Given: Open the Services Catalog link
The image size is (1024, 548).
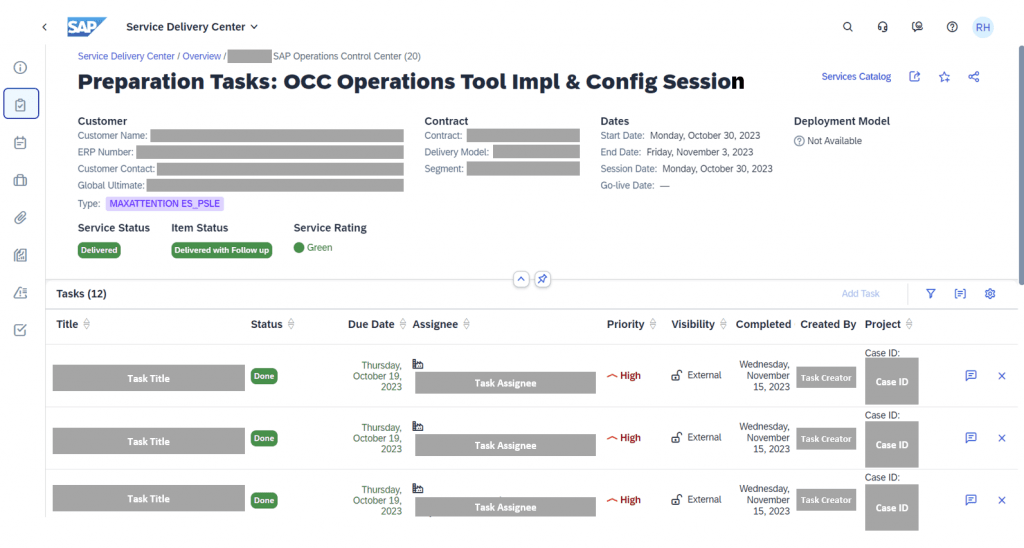Looking at the screenshot, I should pyautogui.click(x=856, y=76).
